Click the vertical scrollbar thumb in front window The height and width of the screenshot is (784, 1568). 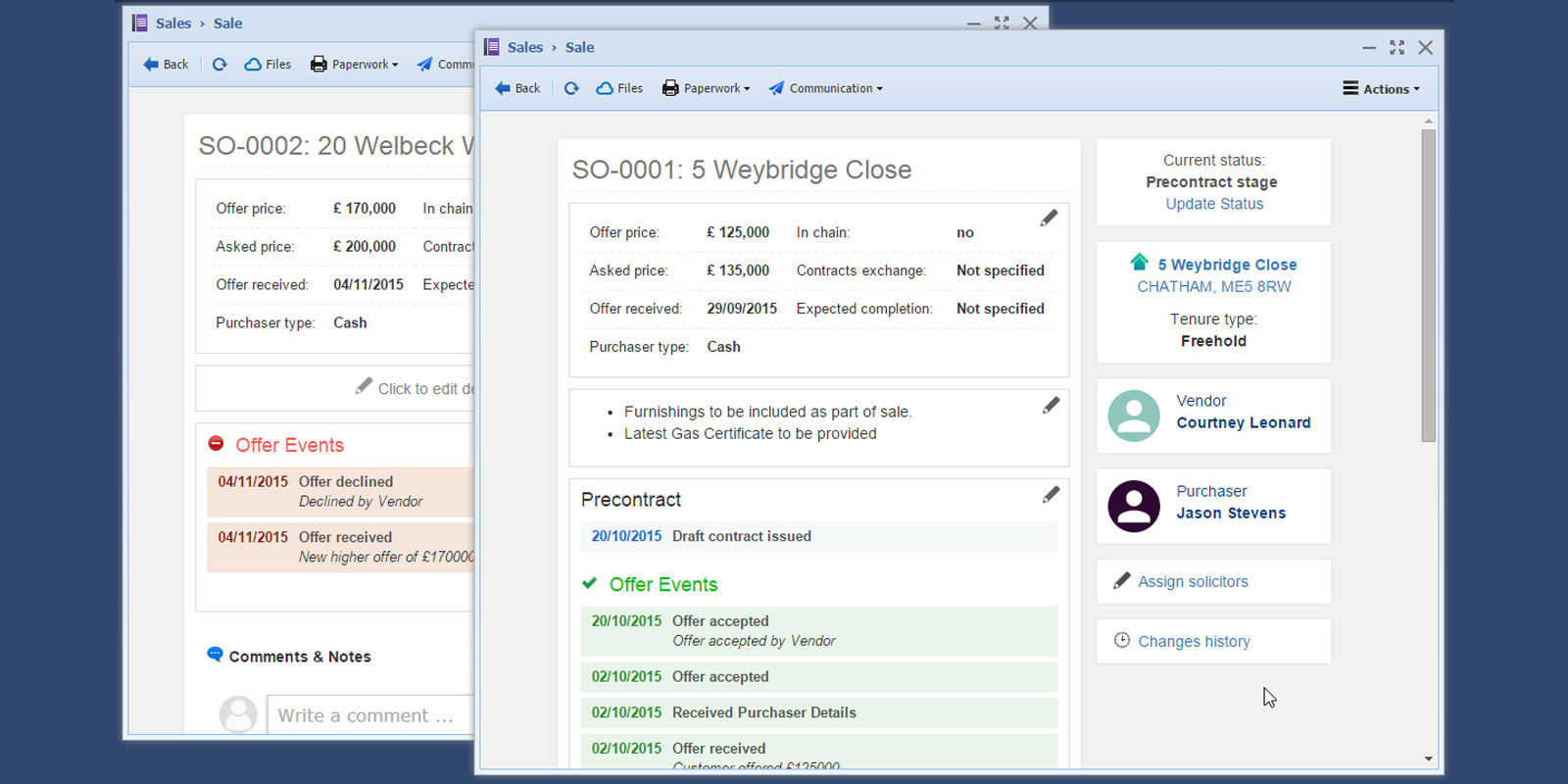click(x=1428, y=284)
